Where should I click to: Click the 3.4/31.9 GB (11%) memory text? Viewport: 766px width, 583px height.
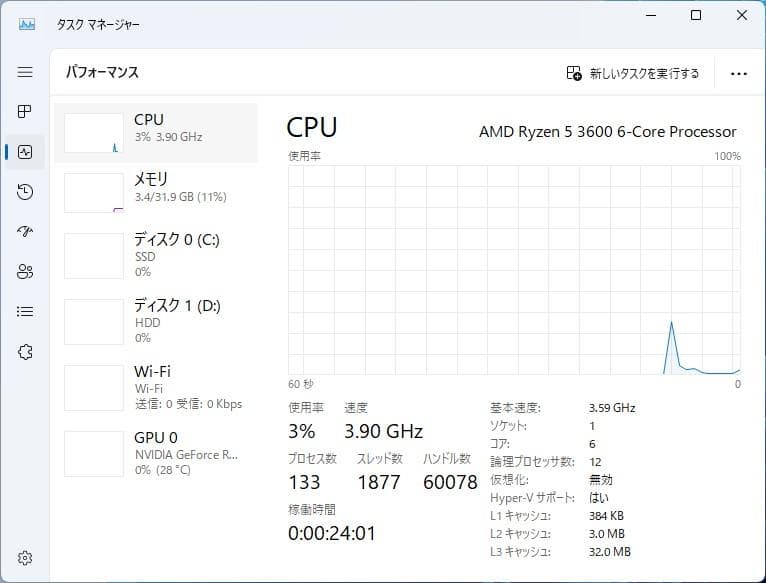(181, 197)
